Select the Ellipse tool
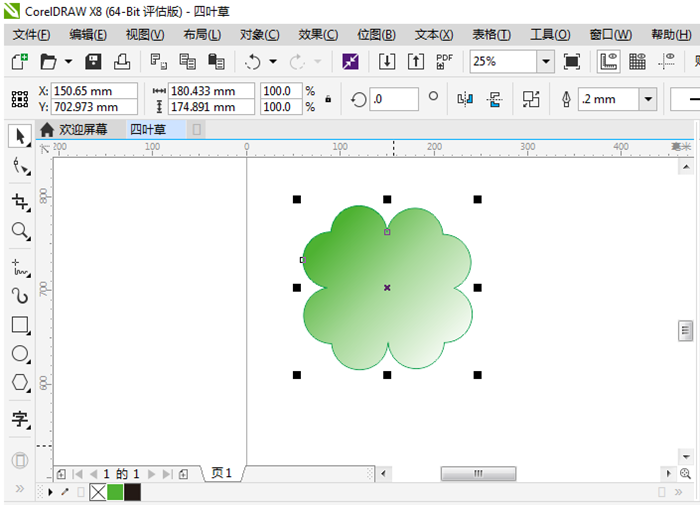This screenshot has width=700, height=505. 19,354
